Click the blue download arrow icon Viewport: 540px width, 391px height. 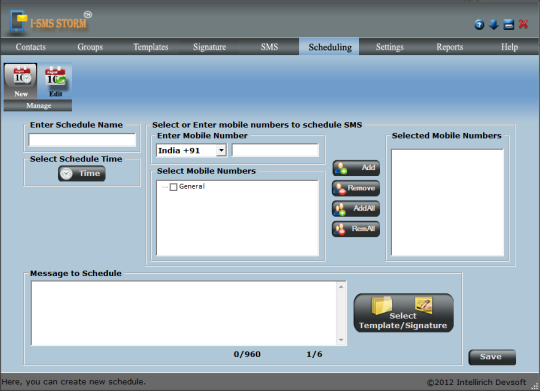[x=494, y=24]
